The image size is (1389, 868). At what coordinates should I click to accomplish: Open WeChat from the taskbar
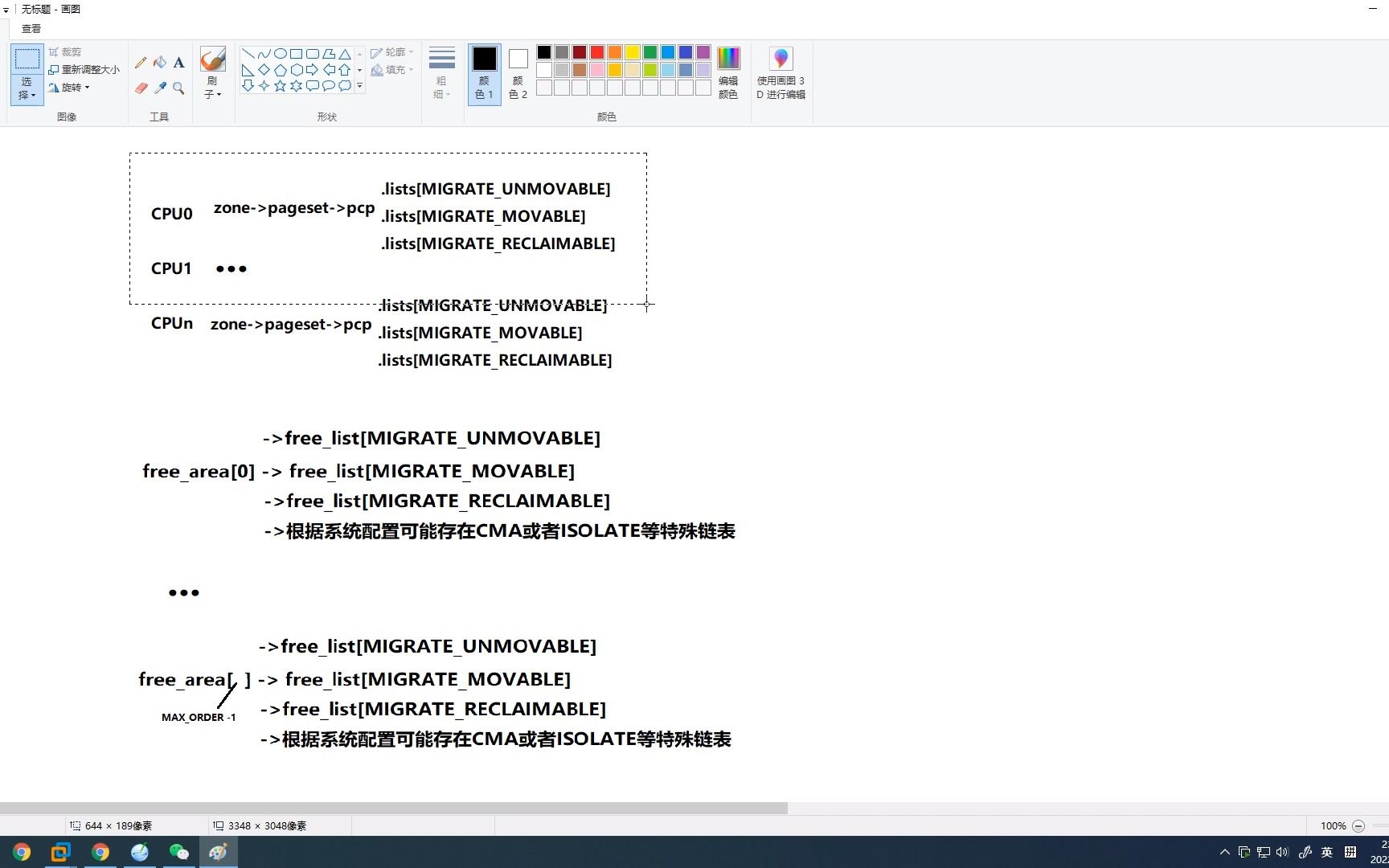point(179,851)
